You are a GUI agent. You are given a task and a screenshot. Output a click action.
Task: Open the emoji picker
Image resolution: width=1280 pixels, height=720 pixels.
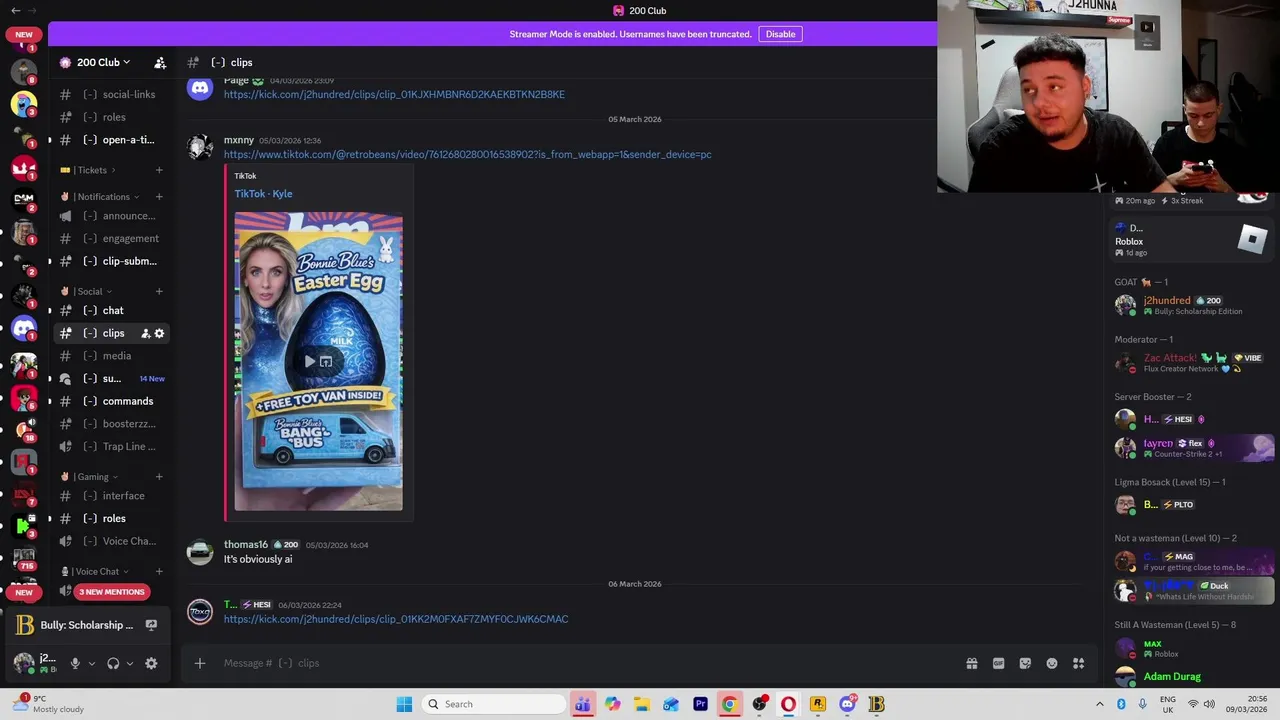click(1052, 663)
